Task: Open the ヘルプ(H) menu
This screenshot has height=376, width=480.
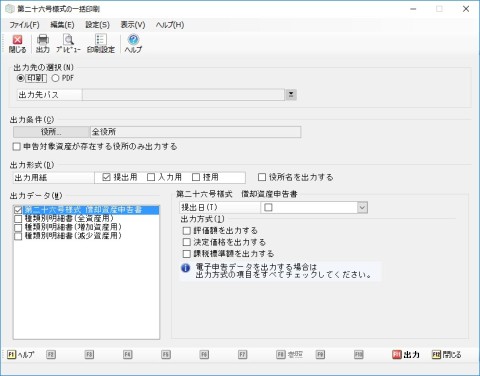Action: click(x=170, y=25)
